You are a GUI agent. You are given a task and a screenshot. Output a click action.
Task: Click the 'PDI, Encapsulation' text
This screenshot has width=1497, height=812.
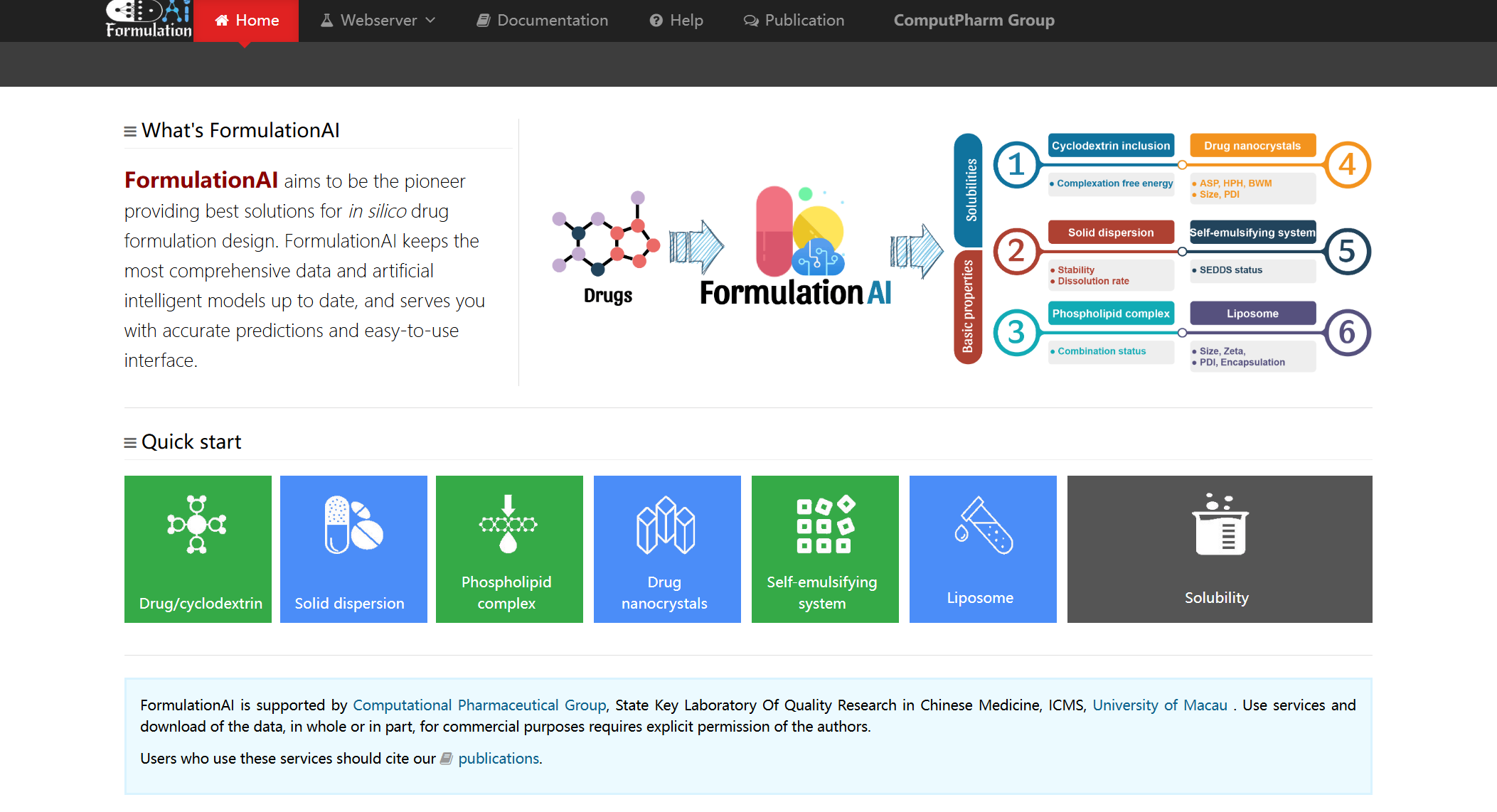1242,363
